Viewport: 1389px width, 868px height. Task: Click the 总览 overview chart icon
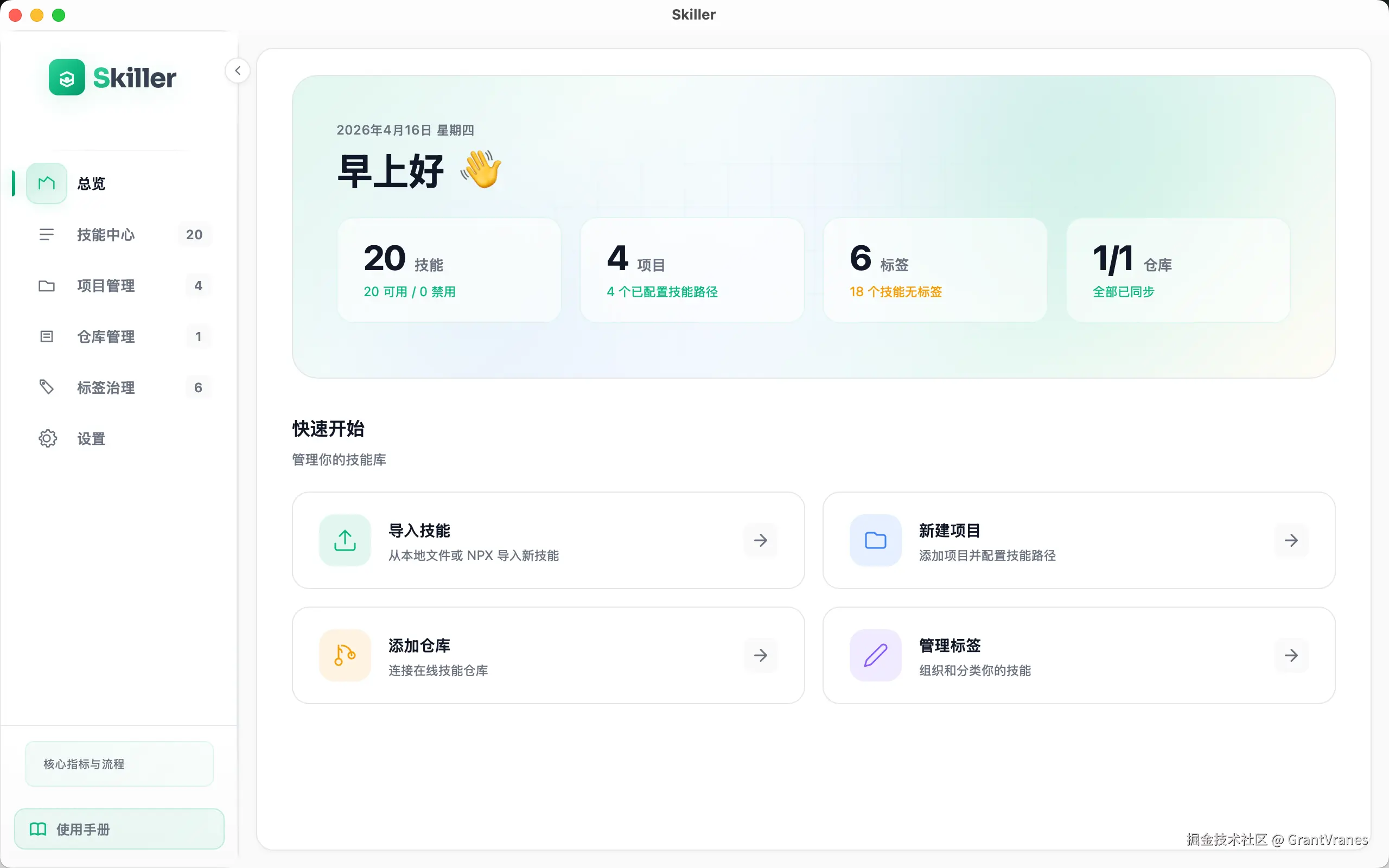pyautogui.click(x=47, y=183)
